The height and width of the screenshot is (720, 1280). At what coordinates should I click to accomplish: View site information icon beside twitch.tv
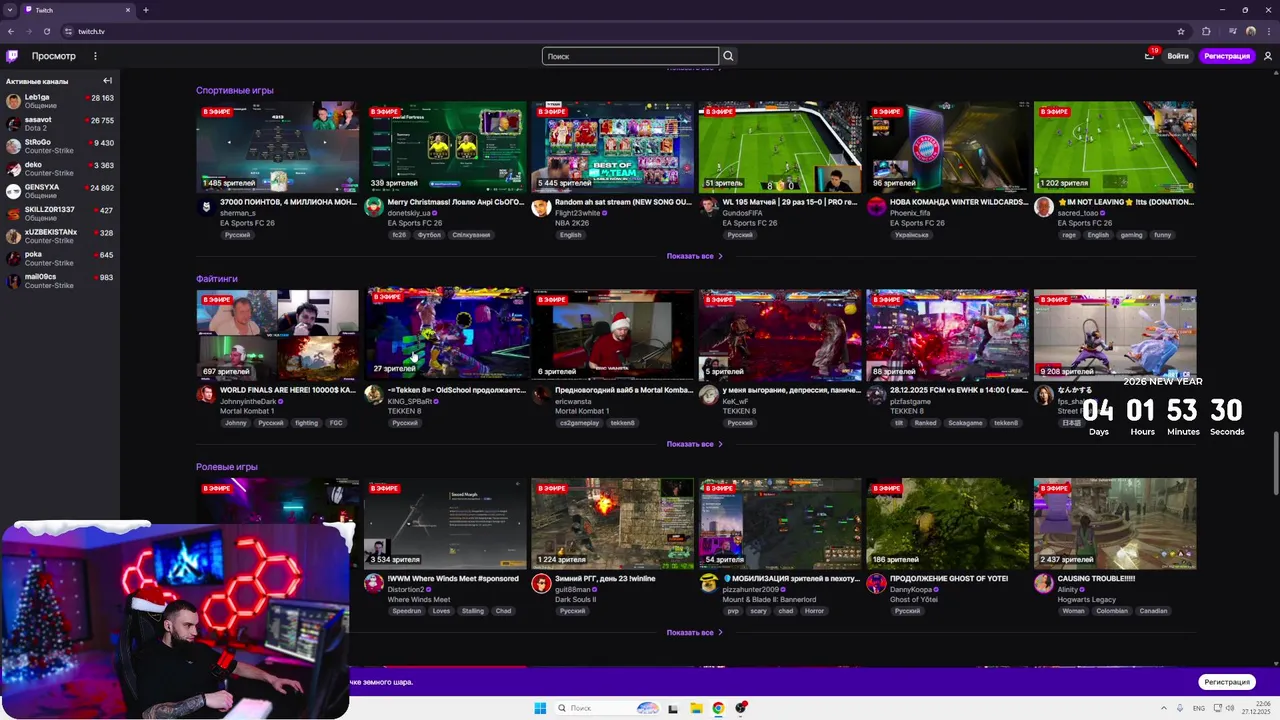(x=68, y=31)
